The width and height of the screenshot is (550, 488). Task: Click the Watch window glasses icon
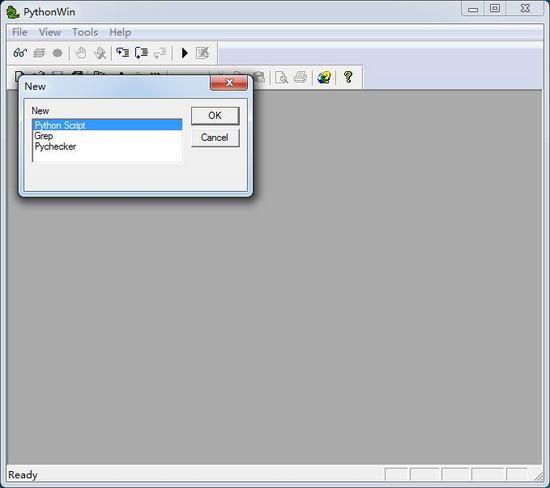(x=20, y=53)
